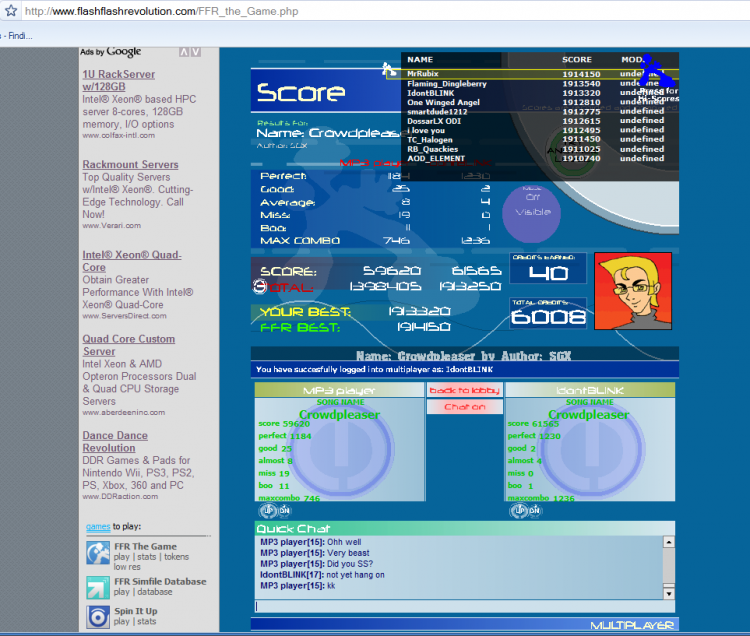Image resolution: width=750 pixels, height=636 pixels.
Task: Visit the www.DDRaction.com ad URL
Action: pyautogui.click(x=120, y=497)
